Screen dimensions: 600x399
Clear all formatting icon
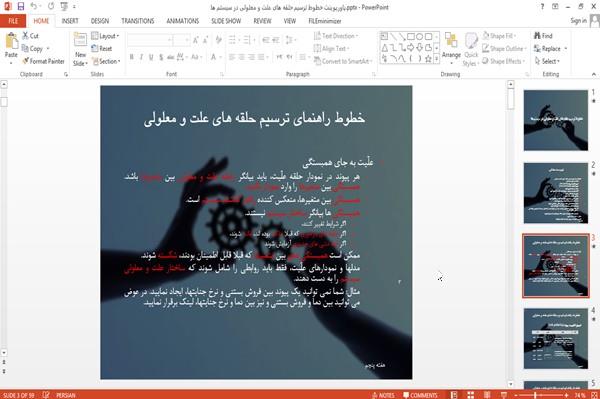tap(218, 40)
